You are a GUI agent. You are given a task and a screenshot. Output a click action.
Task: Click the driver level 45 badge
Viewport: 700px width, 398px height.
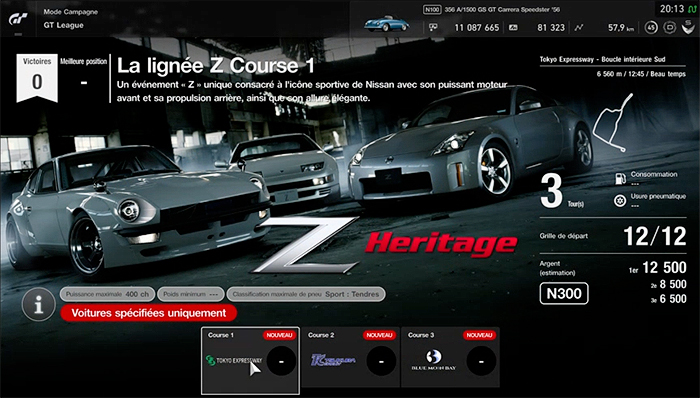(651, 28)
